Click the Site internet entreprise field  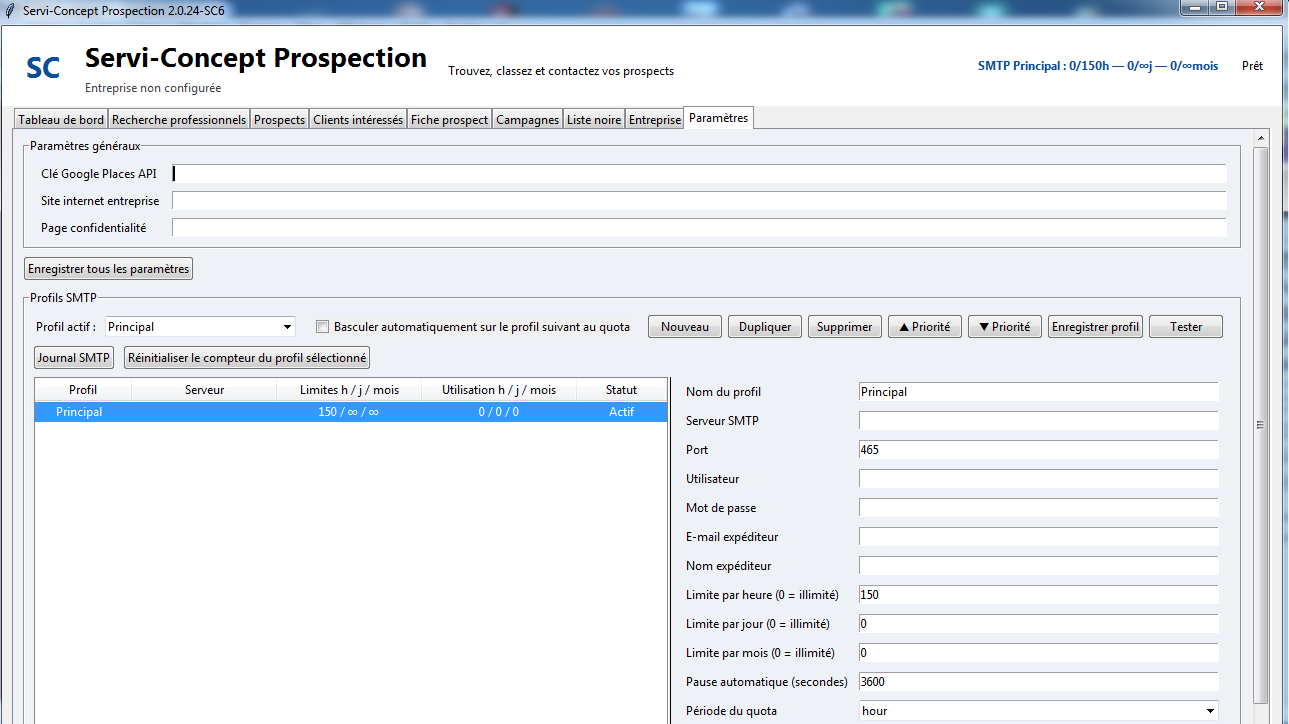(699, 201)
